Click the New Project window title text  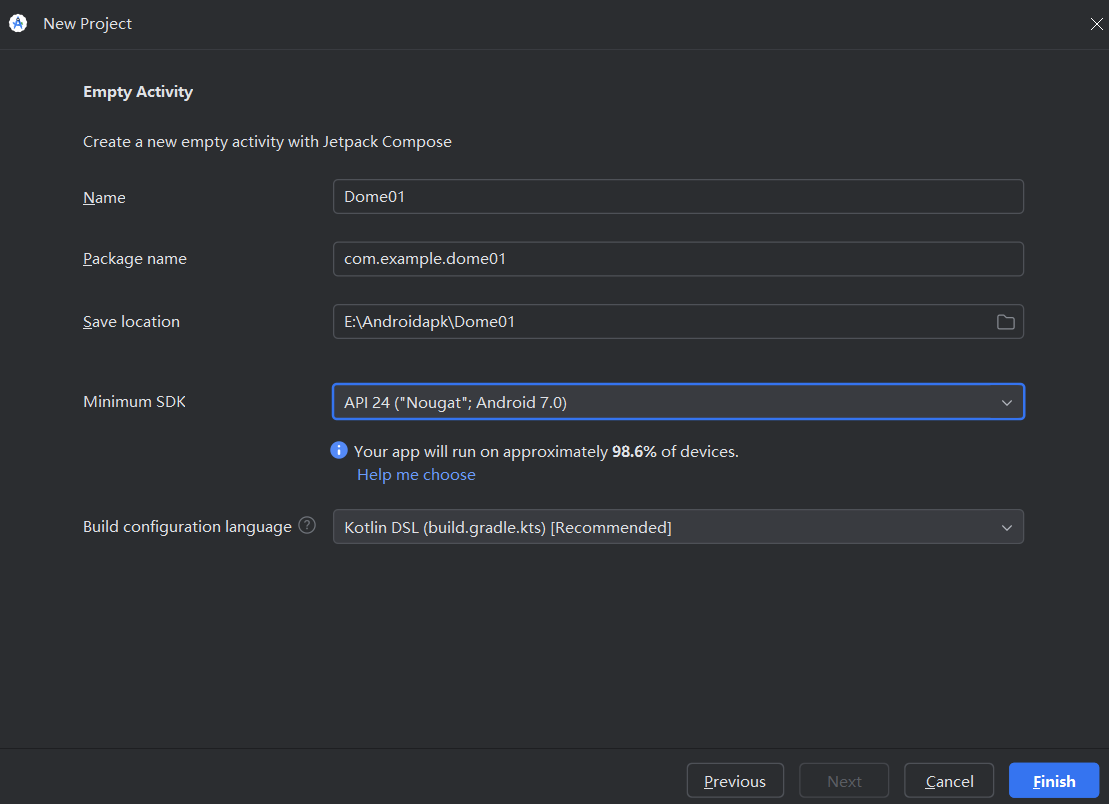click(x=87, y=24)
